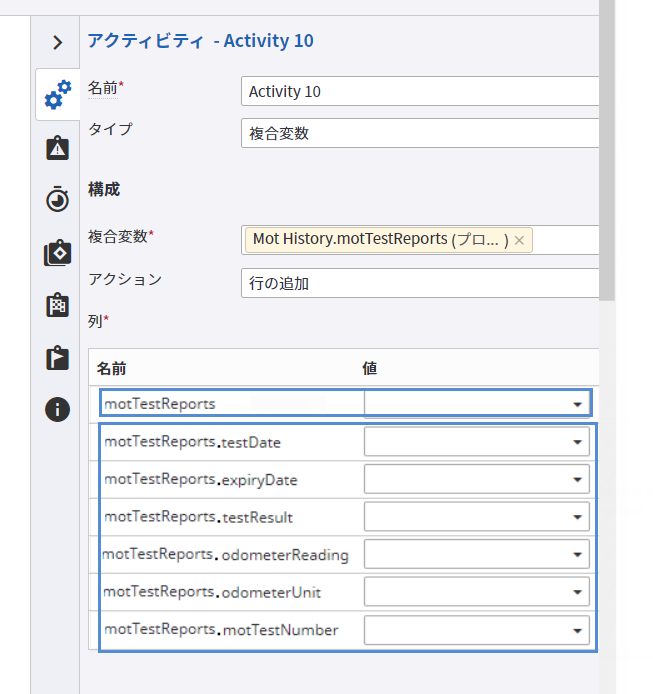Click the 名前 field containing Activity 10
The height and width of the screenshot is (694, 653).
point(420,91)
